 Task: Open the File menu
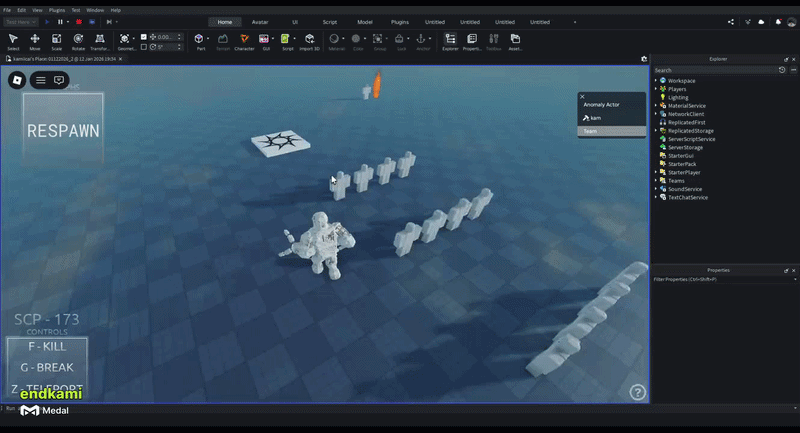[7, 10]
